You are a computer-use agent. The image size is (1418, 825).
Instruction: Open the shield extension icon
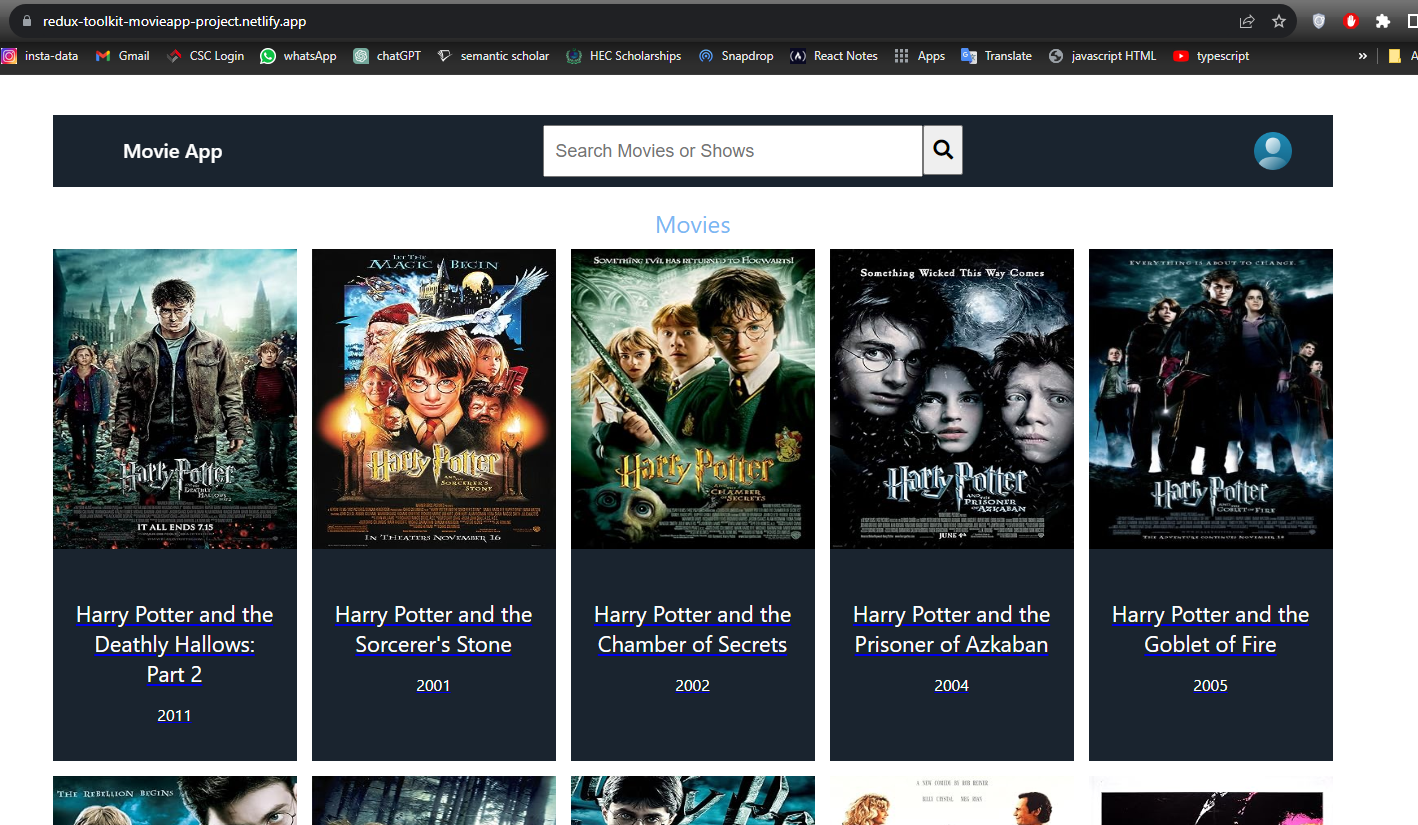click(x=1319, y=21)
